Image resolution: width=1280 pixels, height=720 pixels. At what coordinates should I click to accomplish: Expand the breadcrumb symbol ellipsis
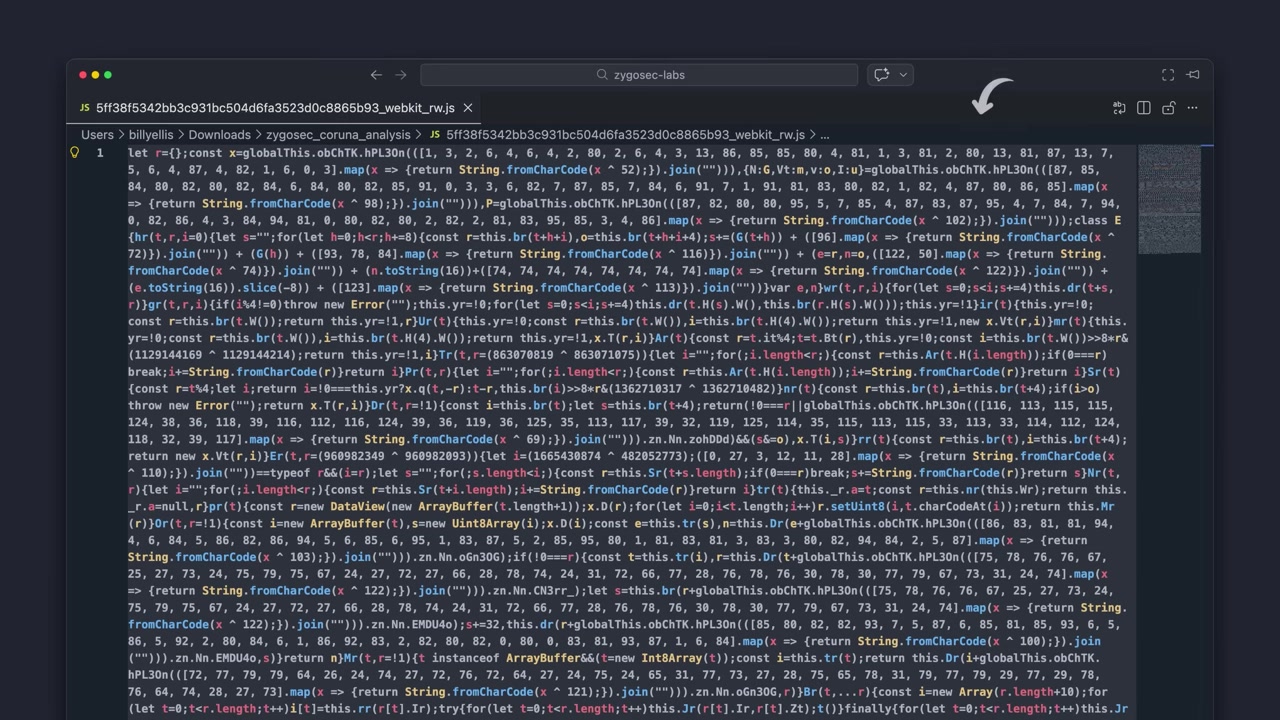(825, 135)
